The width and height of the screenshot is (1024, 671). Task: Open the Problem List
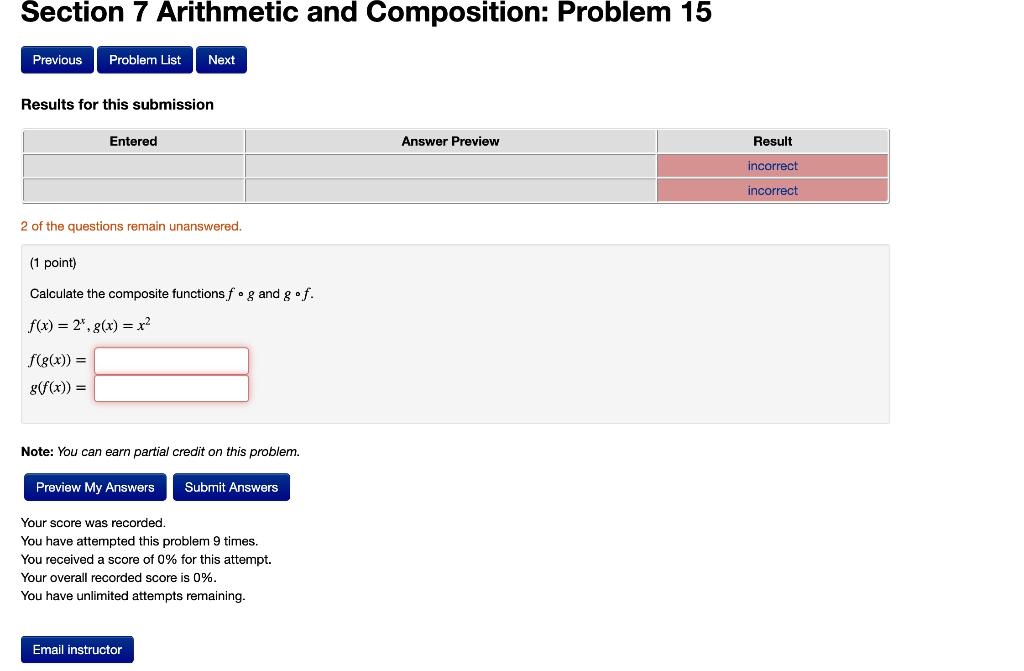[144, 59]
